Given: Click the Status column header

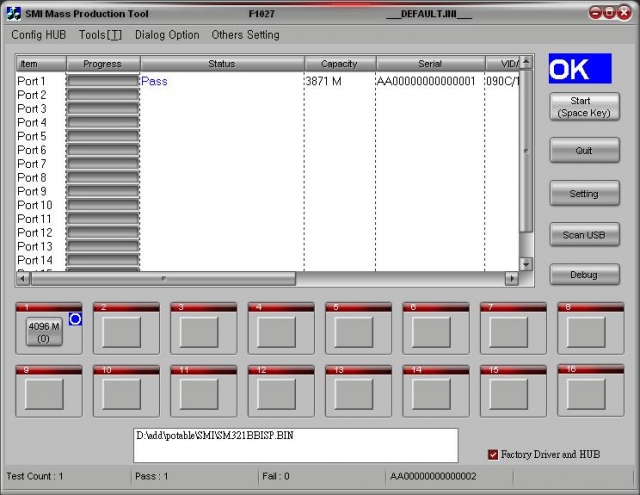Looking at the screenshot, I should pyautogui.click(x=222, y=64).
